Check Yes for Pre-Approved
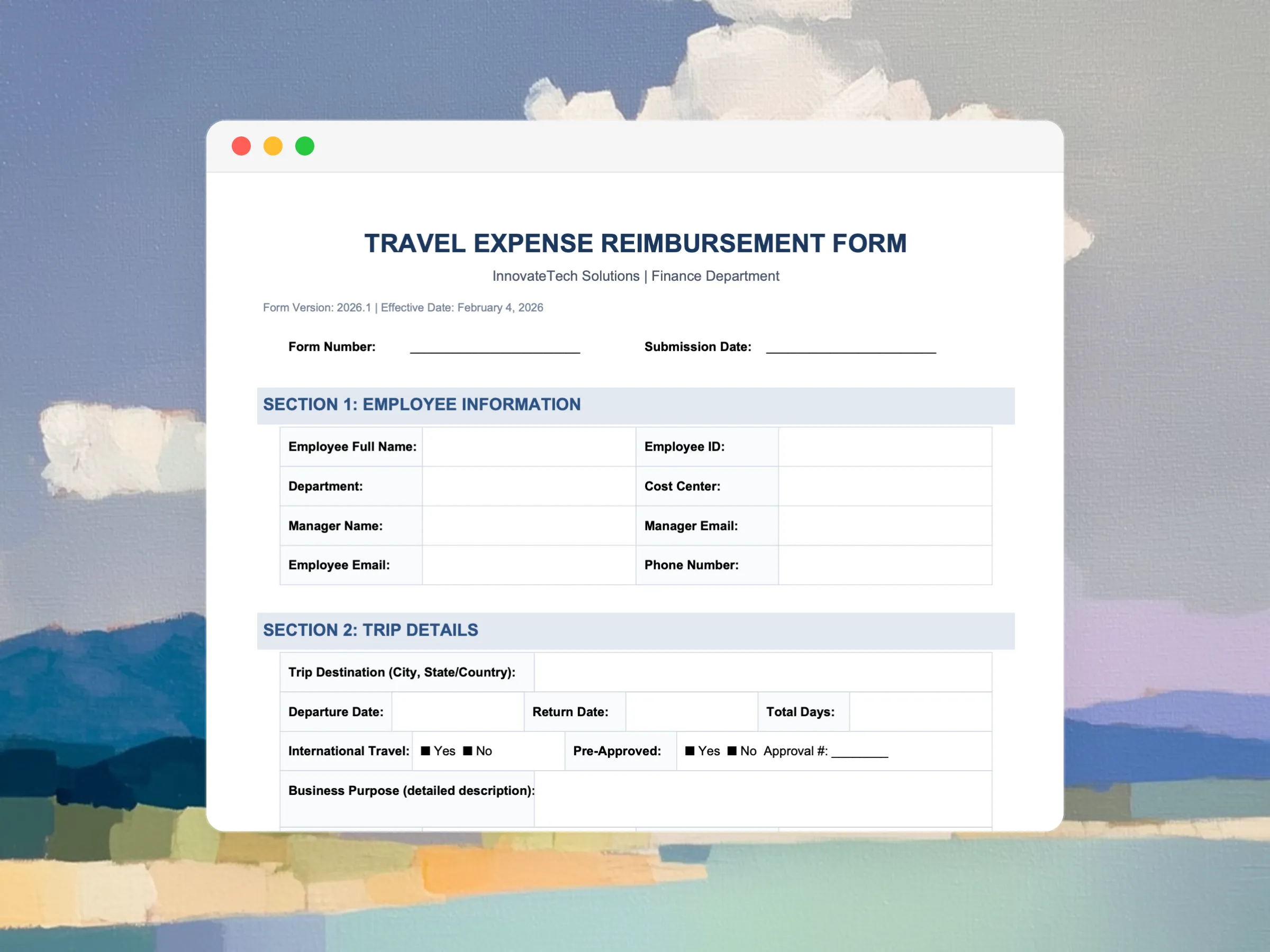 point(690,750)
